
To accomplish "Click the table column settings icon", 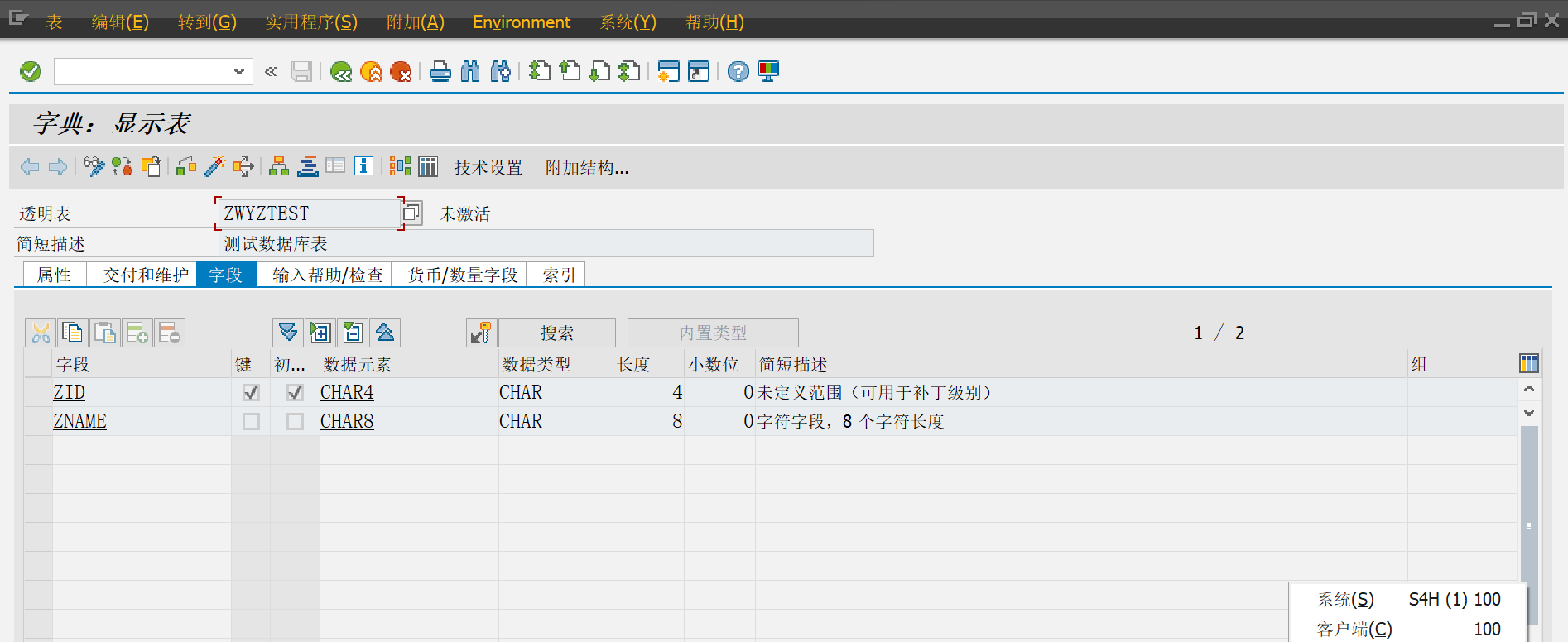I will 1529,363.
